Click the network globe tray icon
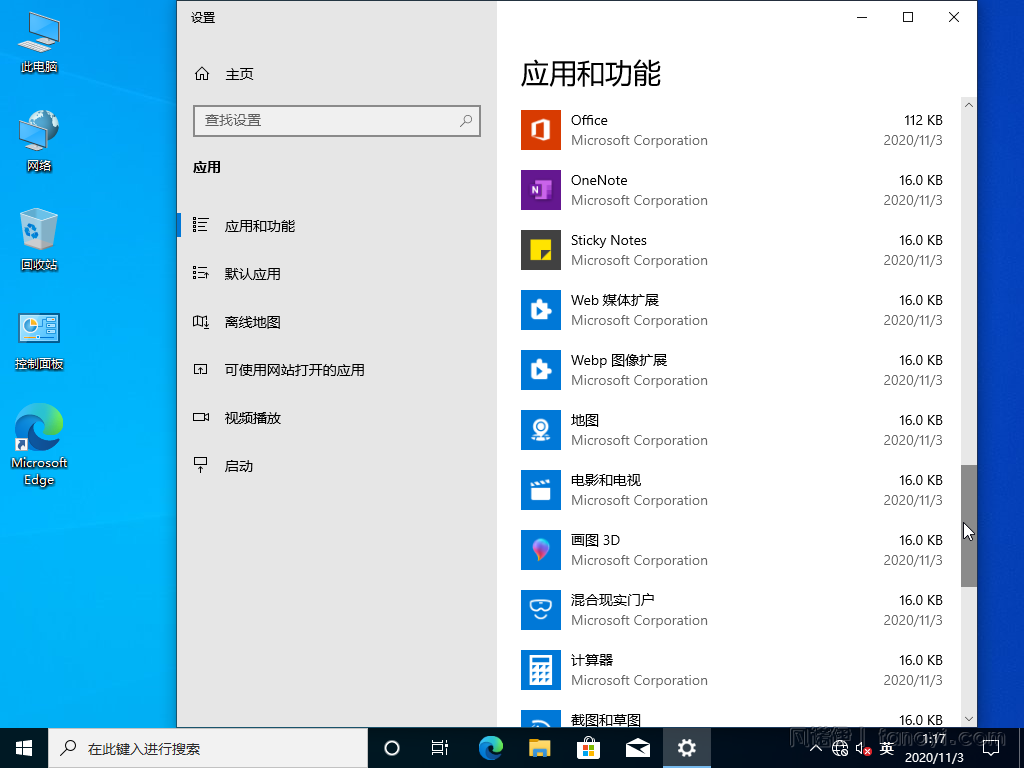Screen dimensions: 1024x768 click(x=840, y=749)
